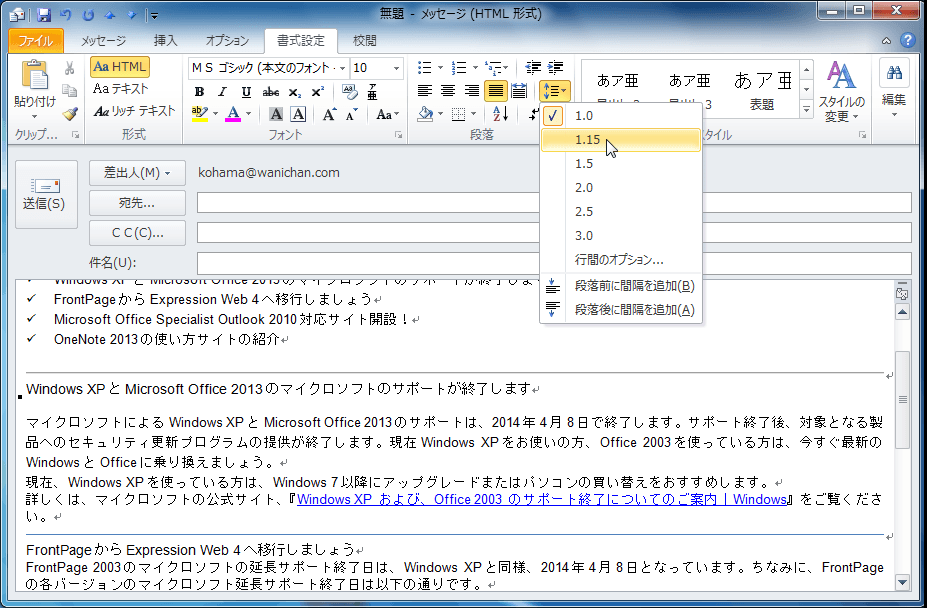Open the borders dropdown arrow
This screenshot has width=927, height=608.
[474, 114]
